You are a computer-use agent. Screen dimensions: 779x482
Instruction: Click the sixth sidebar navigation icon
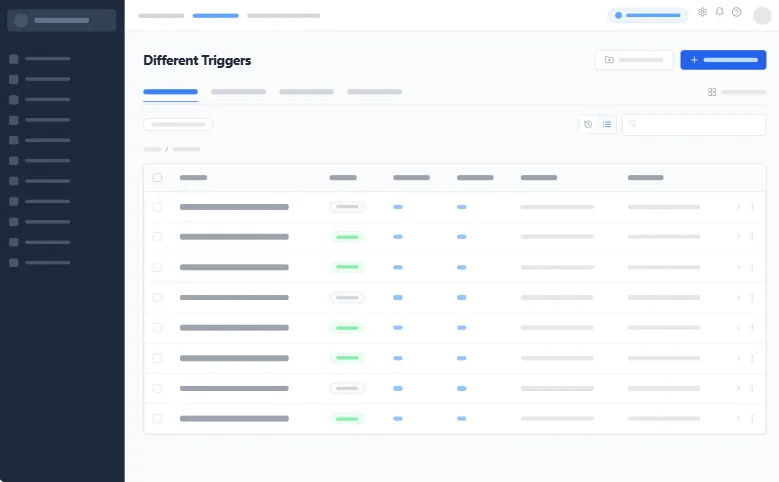tap(14, 161)
